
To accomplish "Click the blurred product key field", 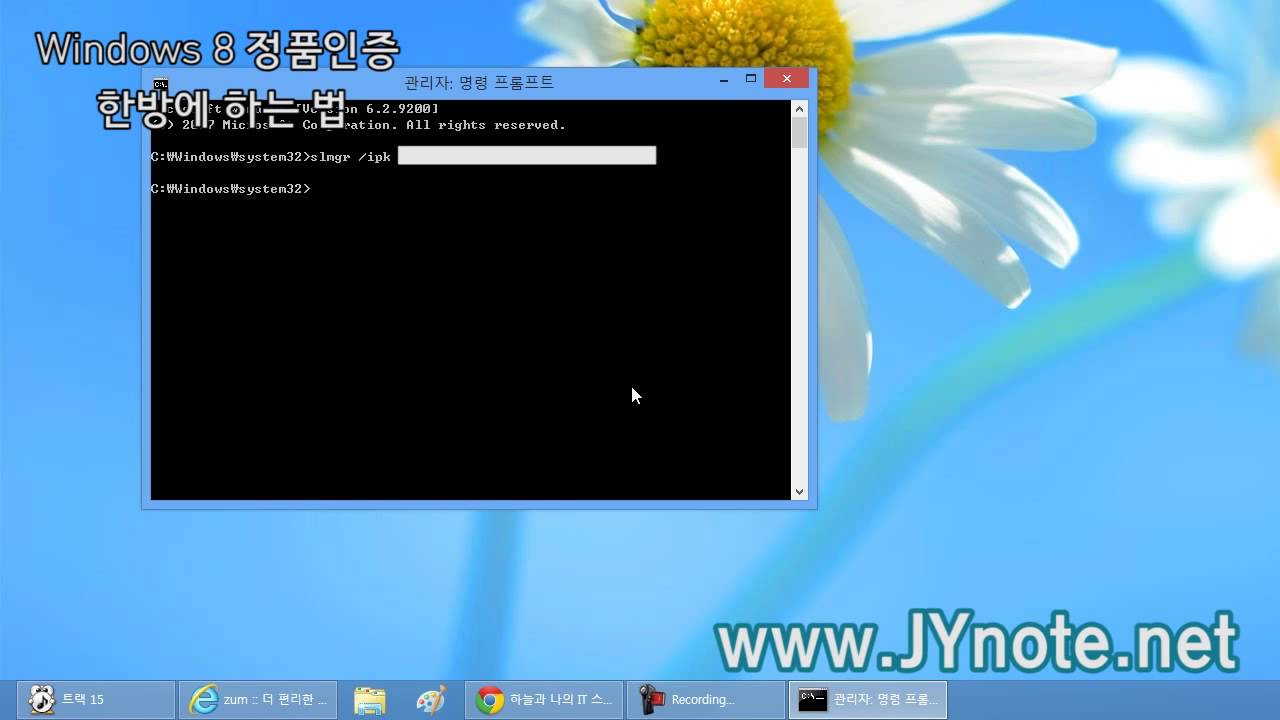I will coord(527,155).
